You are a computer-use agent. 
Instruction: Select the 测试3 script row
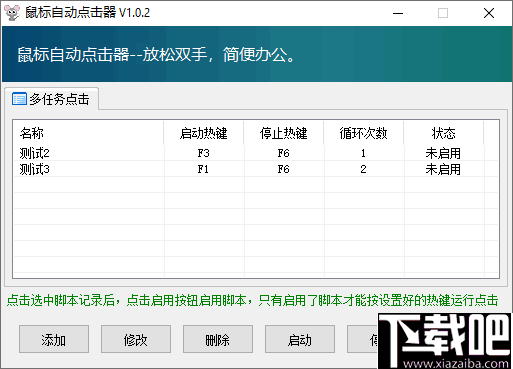click(x=256, y=169)
